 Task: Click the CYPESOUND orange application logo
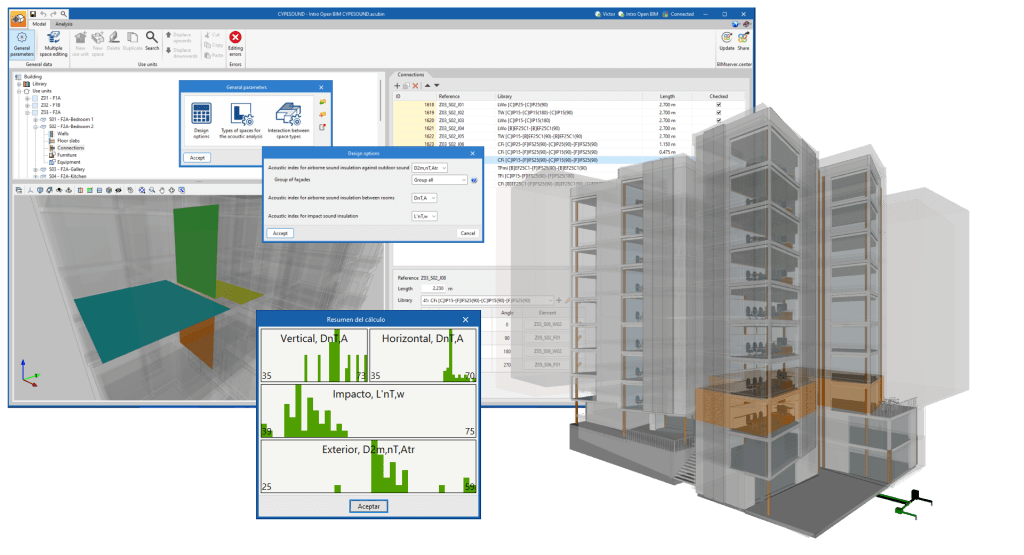click(18, 18)
